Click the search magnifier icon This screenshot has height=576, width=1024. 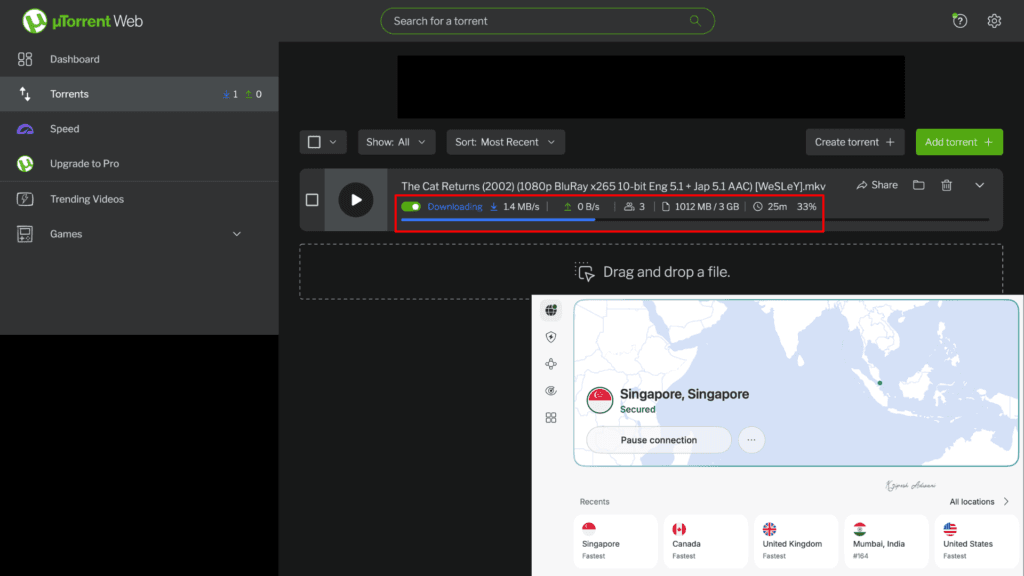695,20
